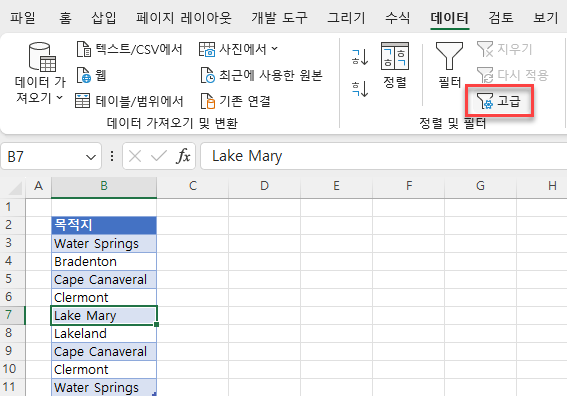The image size is (567, 396).
Task: Cancel the entry with the X icon
Action: click(135, 157)
